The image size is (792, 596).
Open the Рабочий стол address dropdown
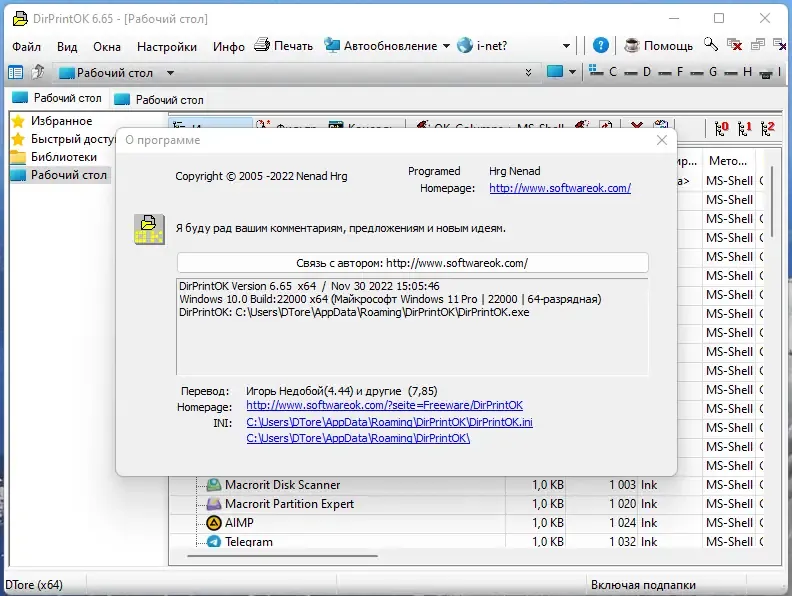tap(171, 73)
